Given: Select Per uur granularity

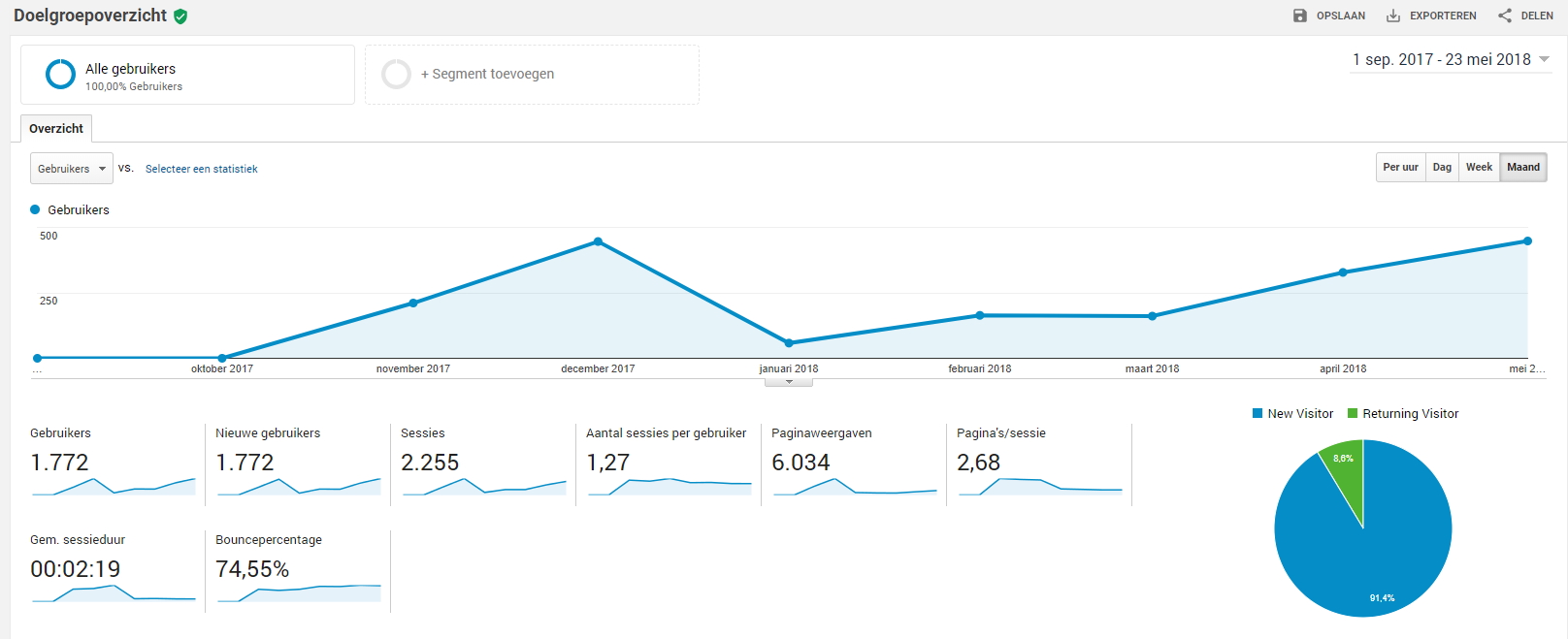Looking at the screenshot, I should click(x=1400, y=168).
